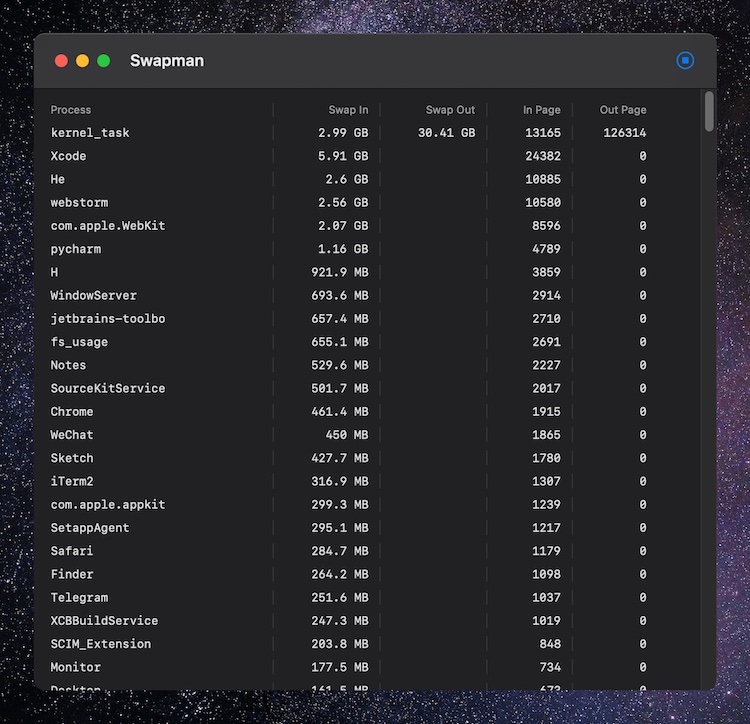Click the Chrome process name
This screenshot has height=724, width=750.
tap(72, 412)
